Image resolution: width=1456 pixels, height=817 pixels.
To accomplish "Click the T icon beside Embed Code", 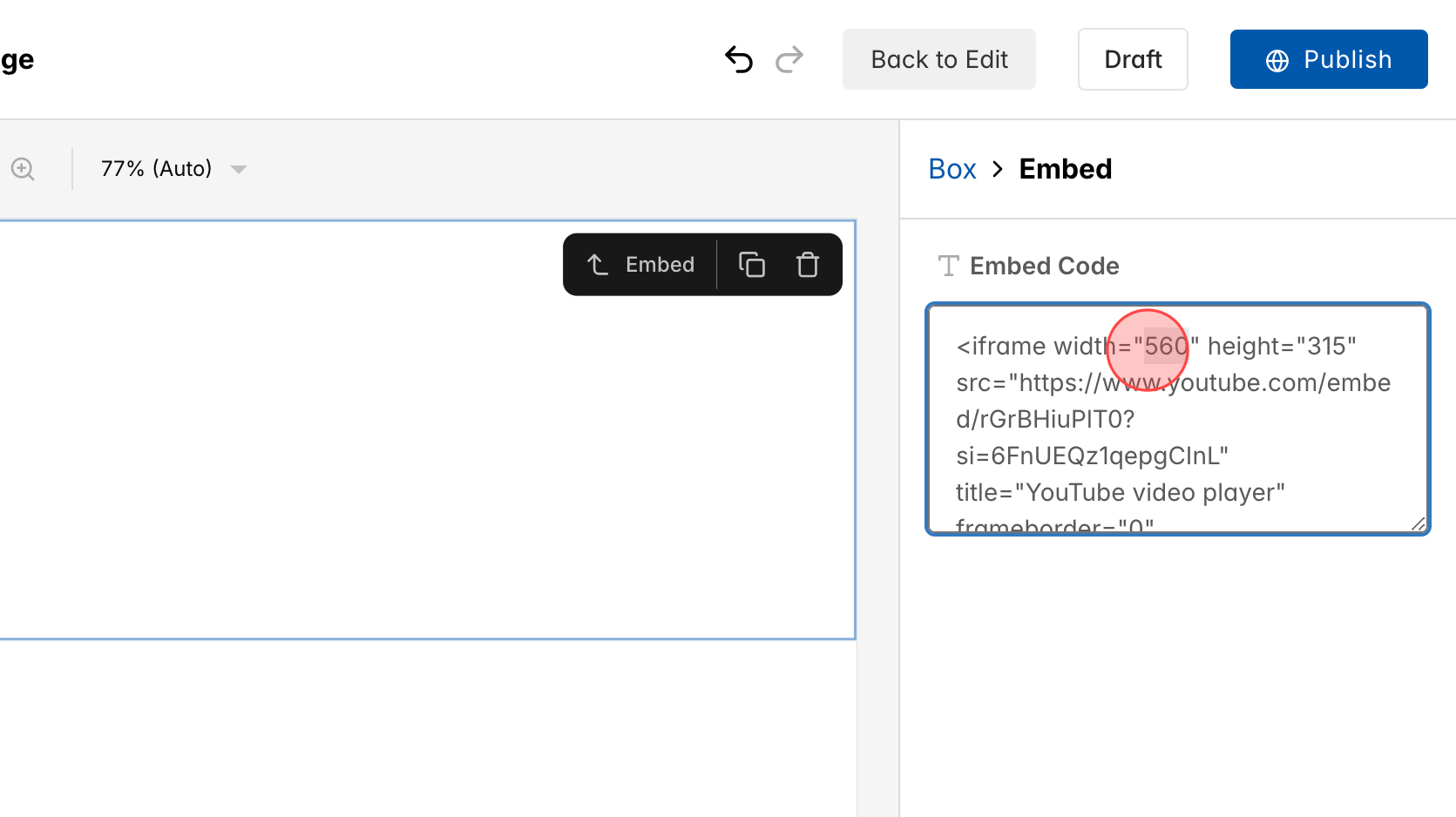I will (x=948, y=266).
